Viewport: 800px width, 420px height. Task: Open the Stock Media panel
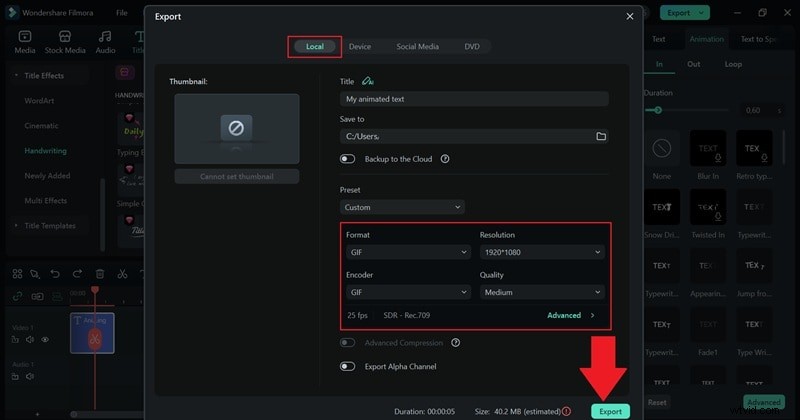[66, 40]
